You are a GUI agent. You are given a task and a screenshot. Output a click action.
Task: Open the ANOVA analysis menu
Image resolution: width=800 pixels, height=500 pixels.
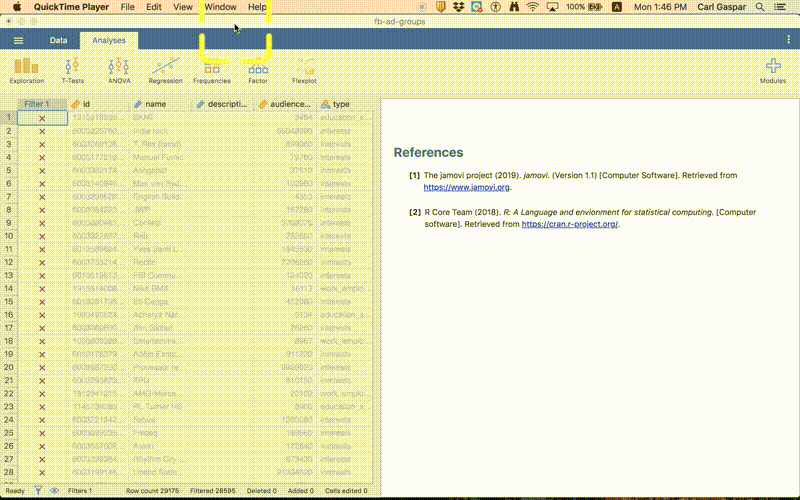(119, 69)
